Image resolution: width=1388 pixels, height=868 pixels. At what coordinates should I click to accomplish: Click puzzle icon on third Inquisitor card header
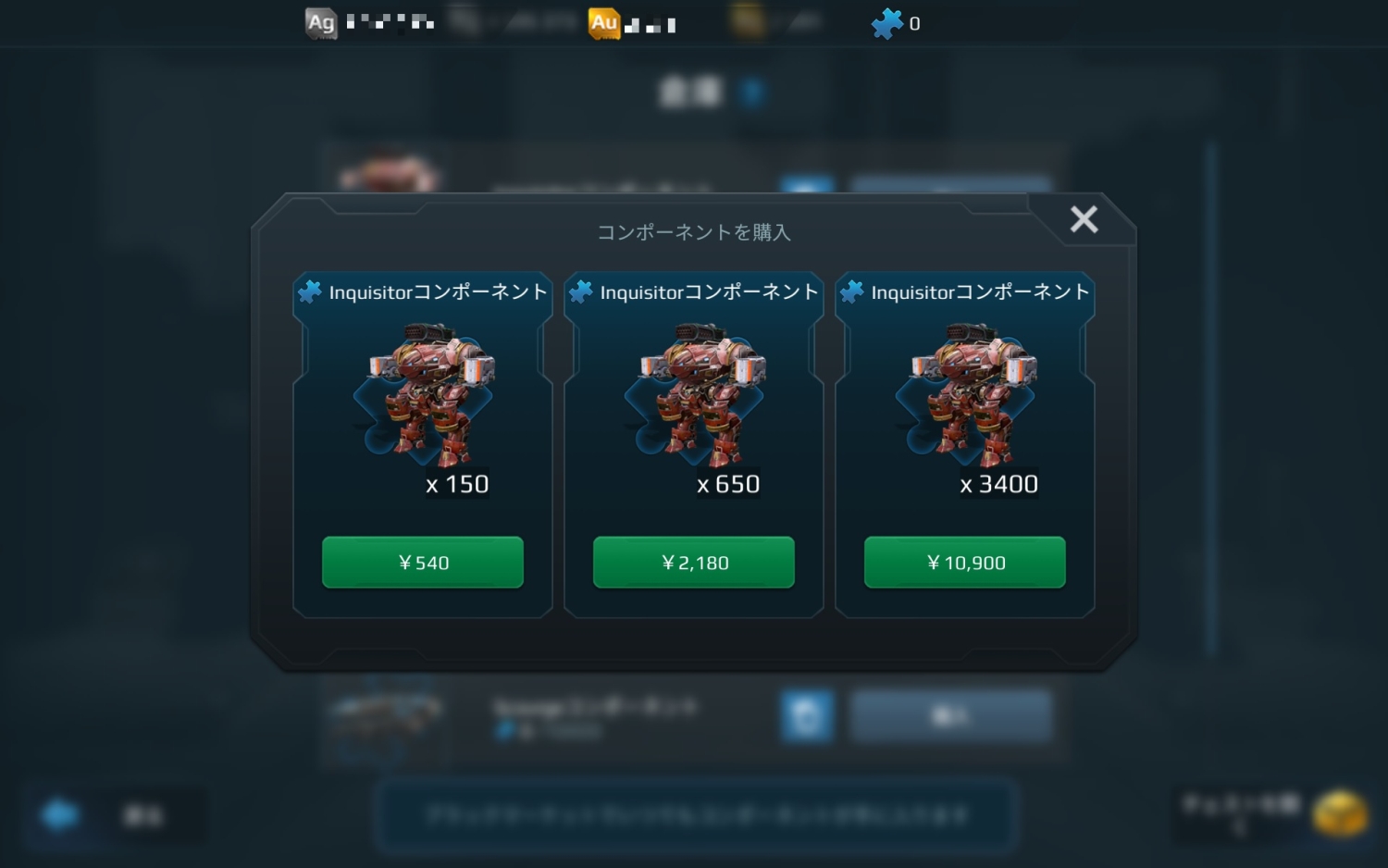coord(851,292)
